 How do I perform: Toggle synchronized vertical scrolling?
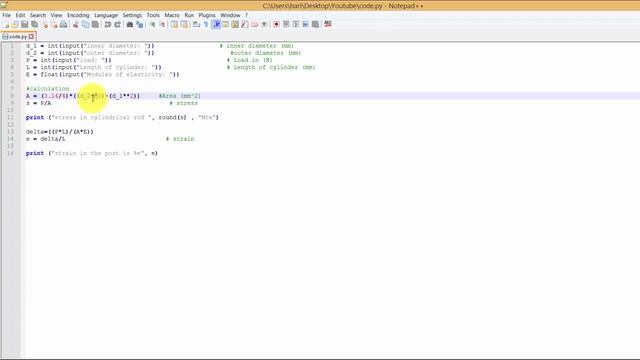(x=174, y=24)
